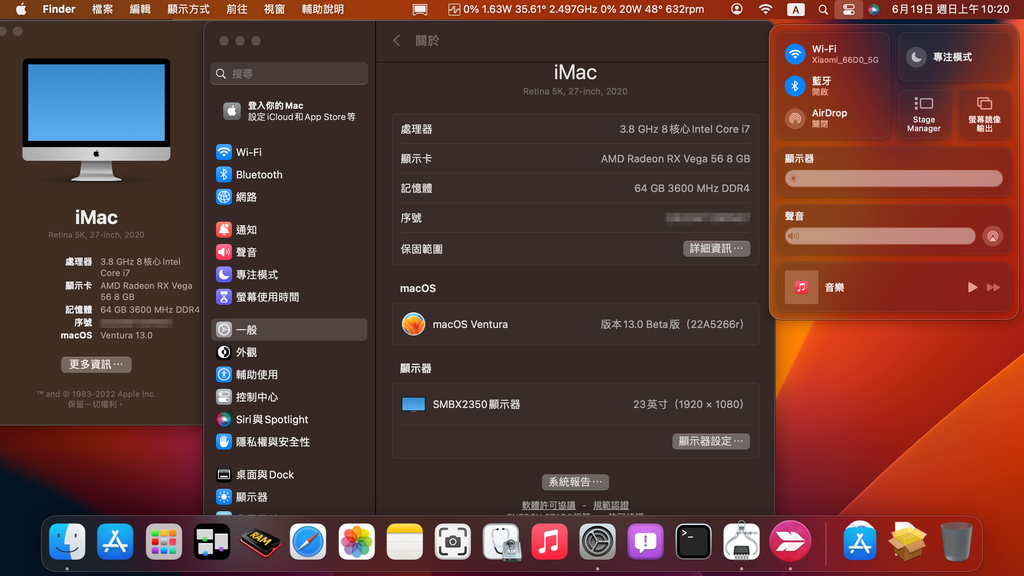Screen dimensions: 1024x576
Task: Select 桌面與 Dock in the settings sidebar
Action: point(289,475)
